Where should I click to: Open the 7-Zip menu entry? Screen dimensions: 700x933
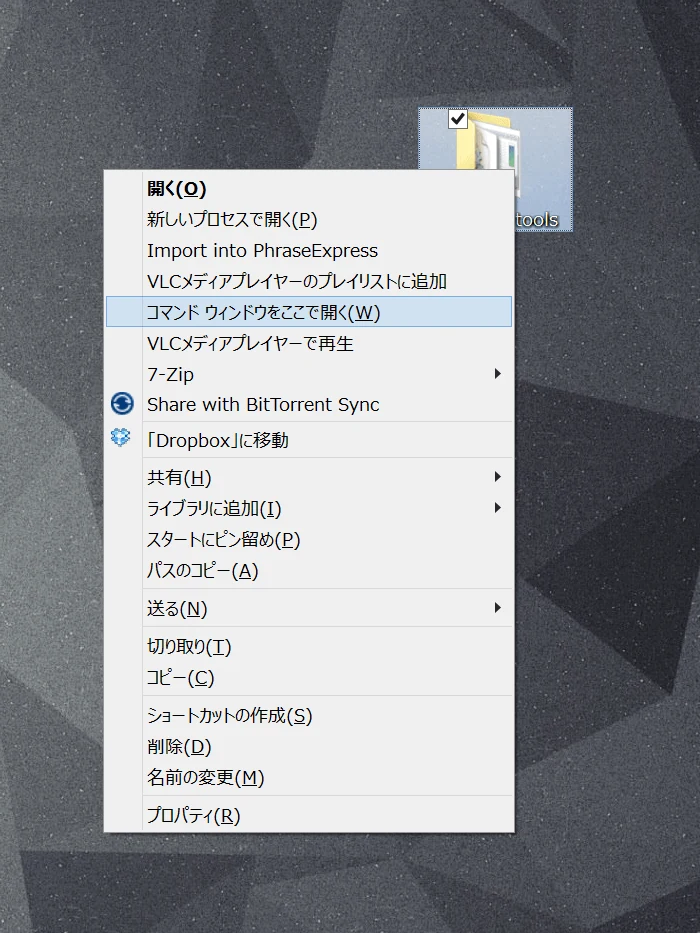pos(309,374)
